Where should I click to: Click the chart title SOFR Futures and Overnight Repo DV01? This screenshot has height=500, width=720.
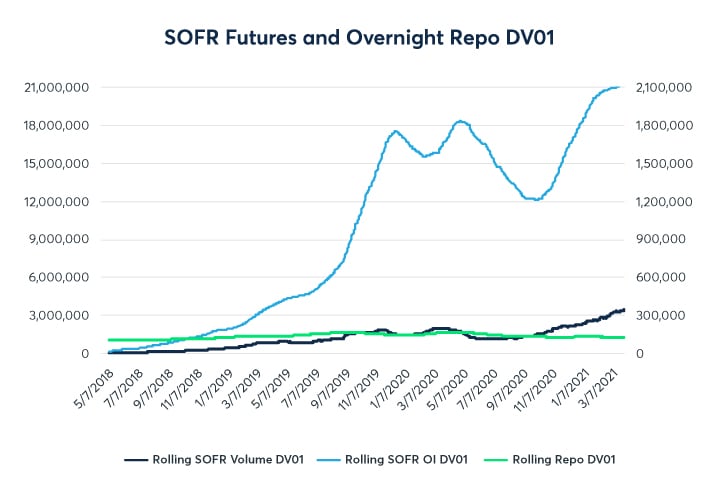point(359,36)
